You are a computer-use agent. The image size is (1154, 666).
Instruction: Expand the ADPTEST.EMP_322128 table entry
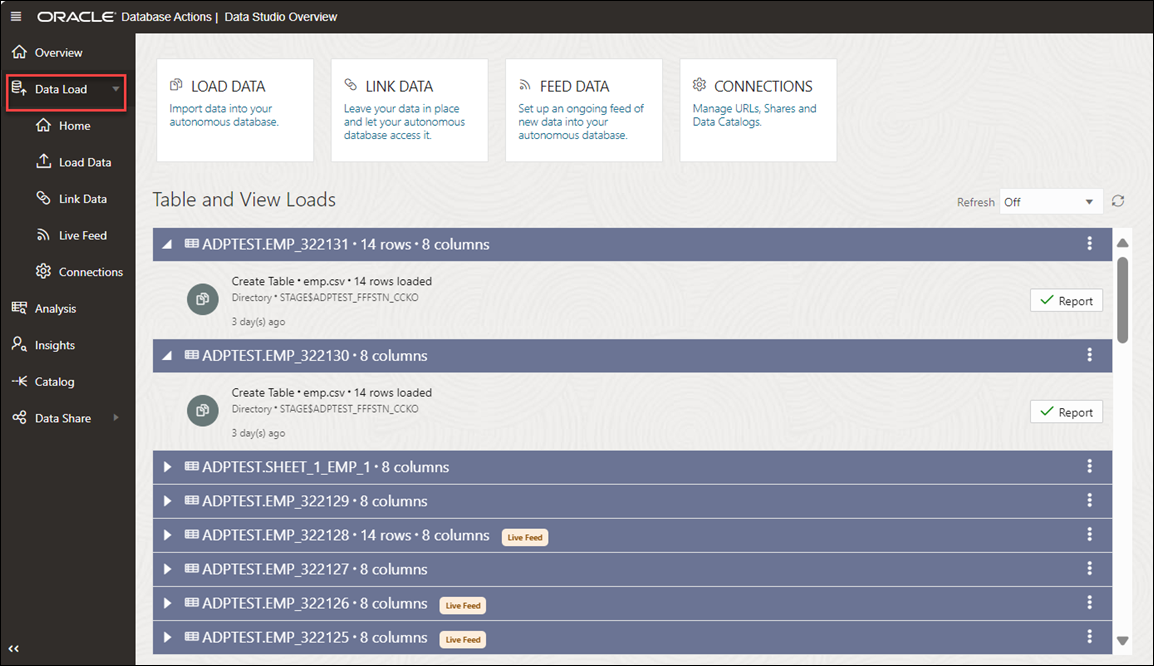click(167, 535)
